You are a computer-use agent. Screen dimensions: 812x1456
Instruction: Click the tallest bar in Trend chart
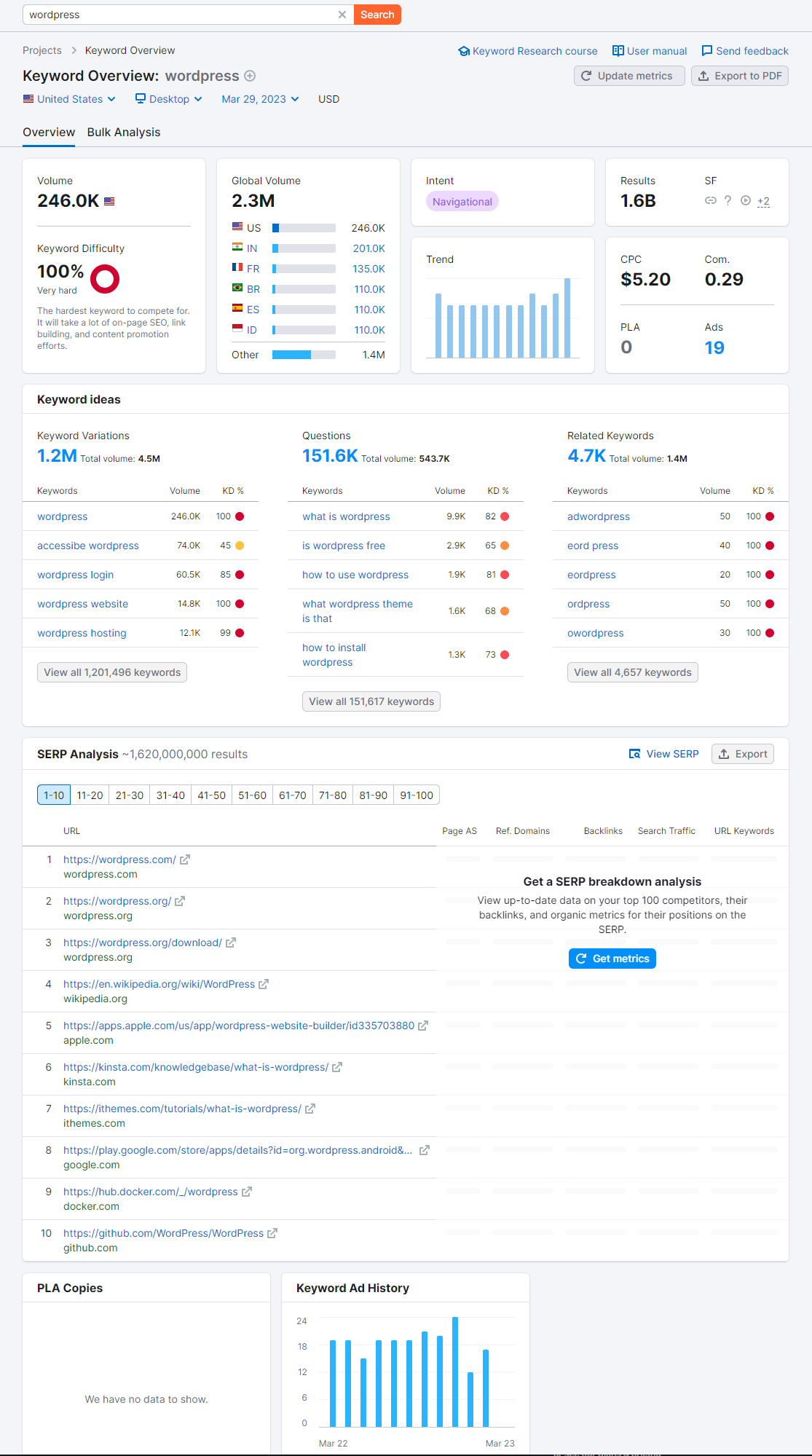coord(567,318)
